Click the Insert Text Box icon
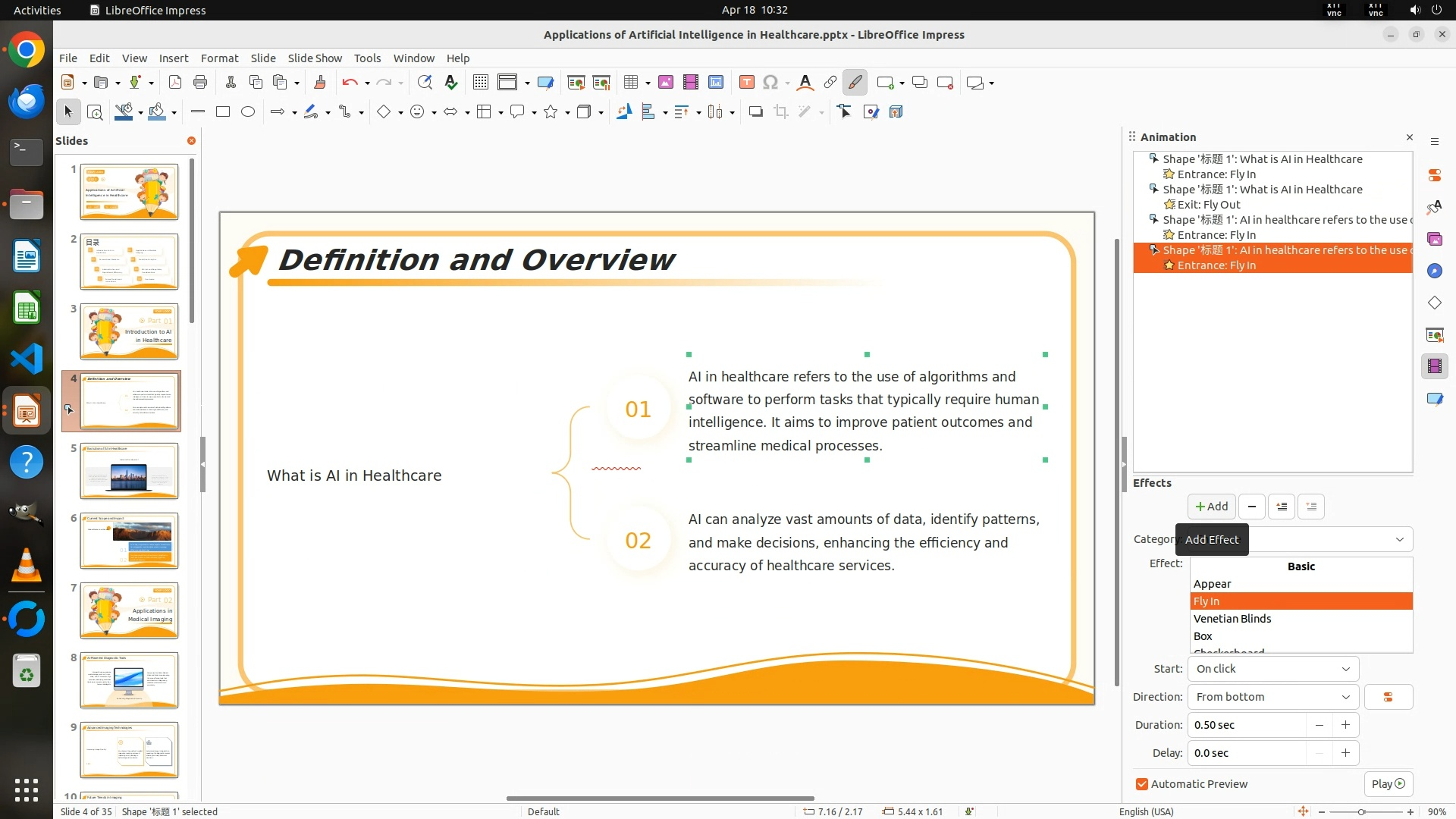This screenshot has width=1456, height=819. [x=746, y=83]
